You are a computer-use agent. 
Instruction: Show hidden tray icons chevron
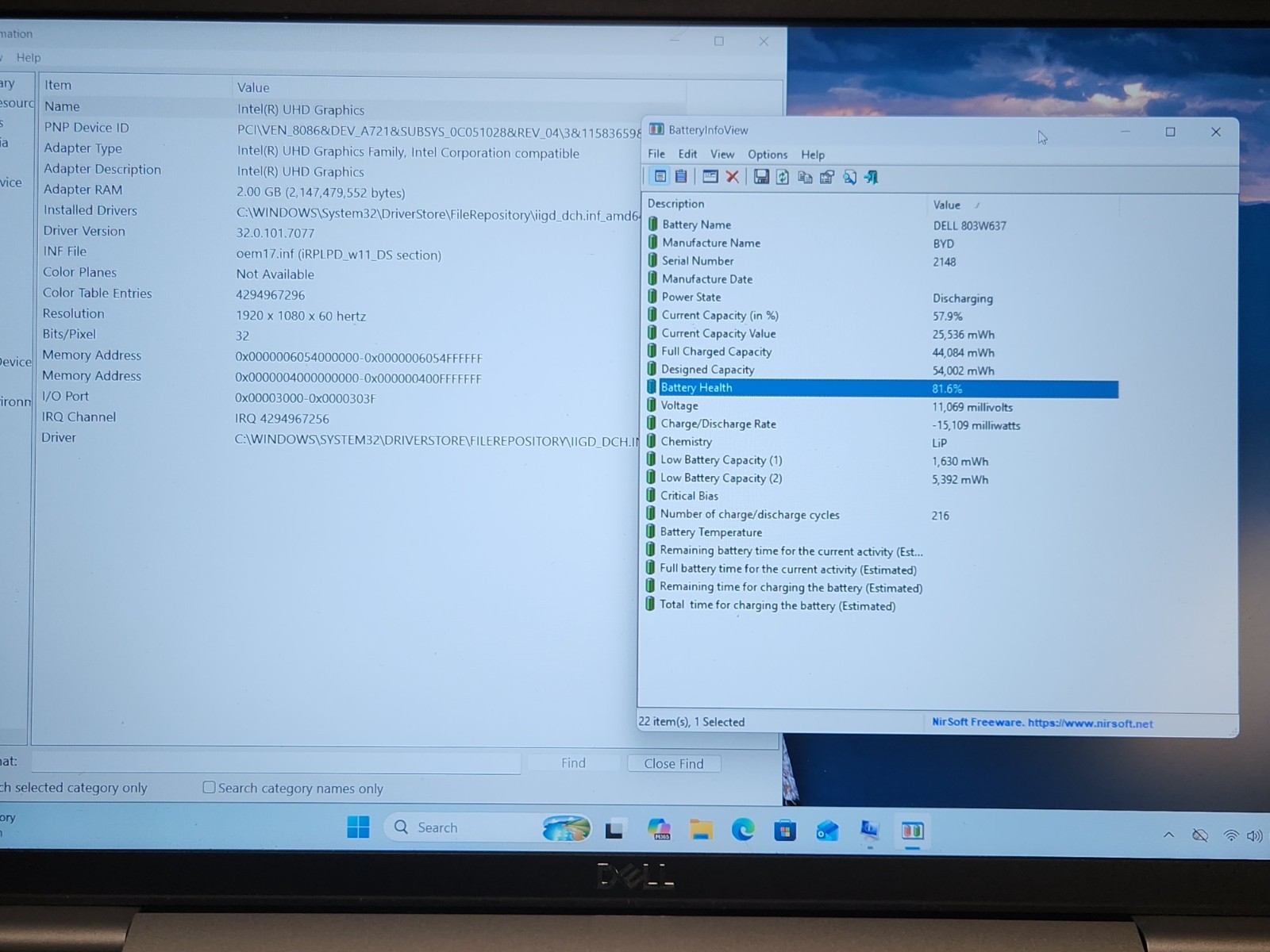tap(1168, 835)
